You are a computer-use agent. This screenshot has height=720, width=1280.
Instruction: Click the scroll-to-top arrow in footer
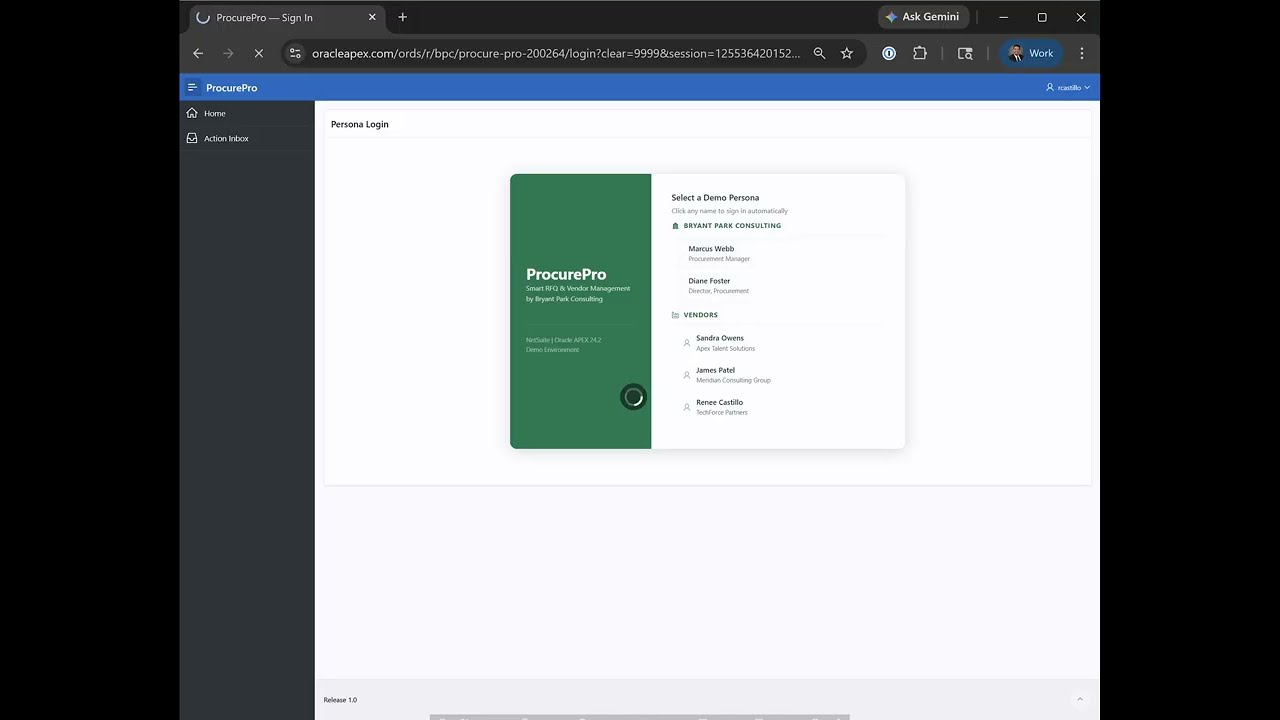pyautogui.click(x=1079, y=700)
